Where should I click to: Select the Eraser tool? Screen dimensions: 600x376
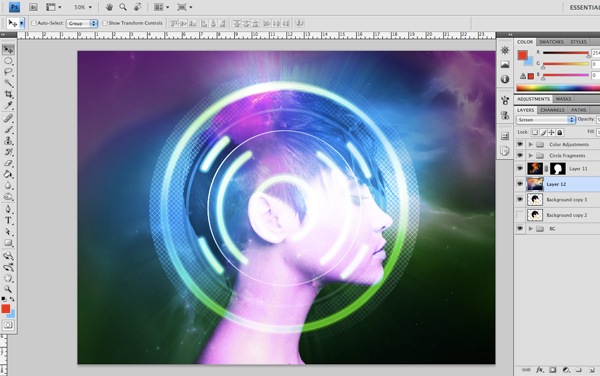pos(8,163)
